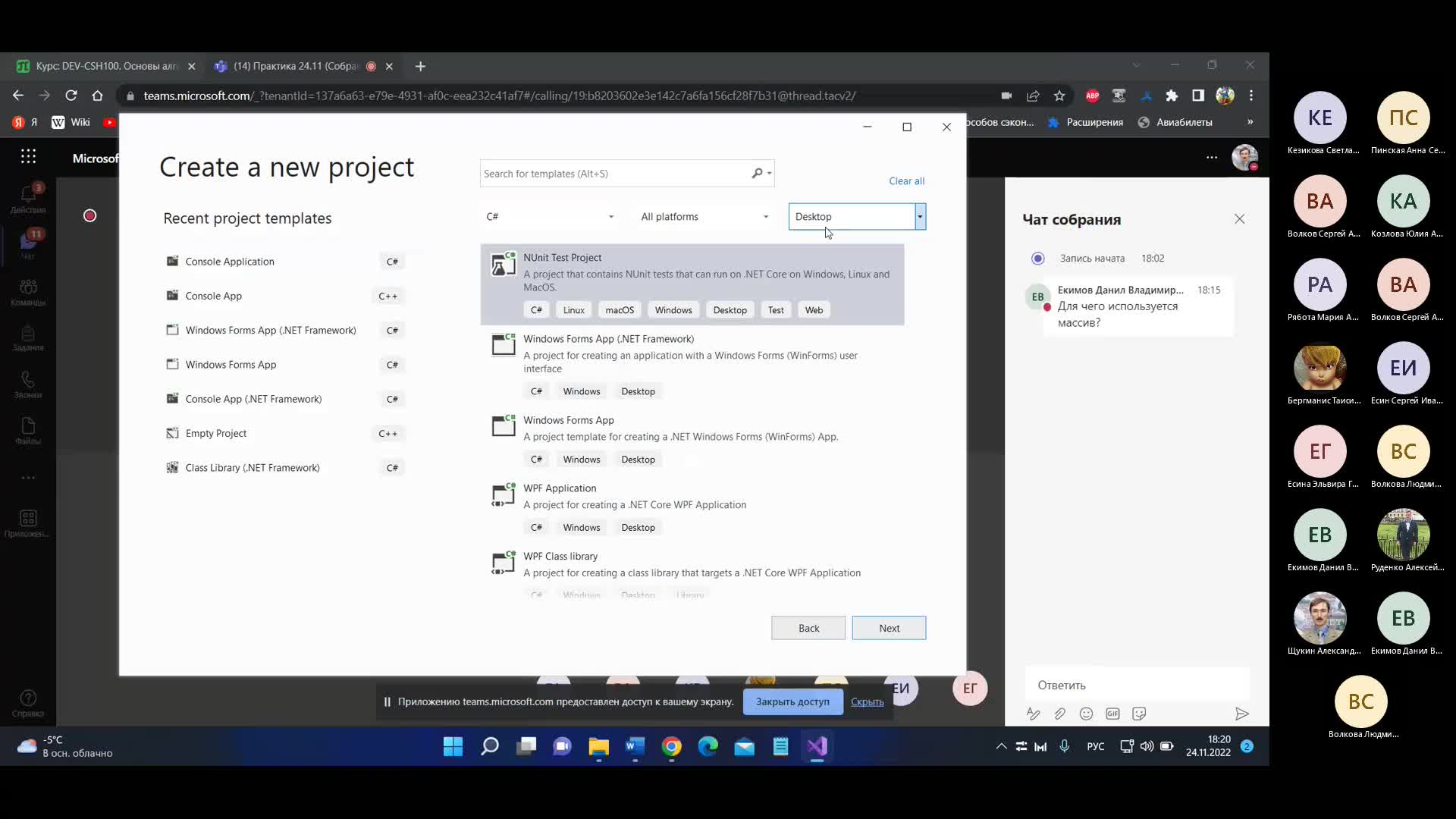The height and width of the screenshot is (819, 1456).
Task: Open GIF picker in meeting chat
Action: (x=1112, y=714)
